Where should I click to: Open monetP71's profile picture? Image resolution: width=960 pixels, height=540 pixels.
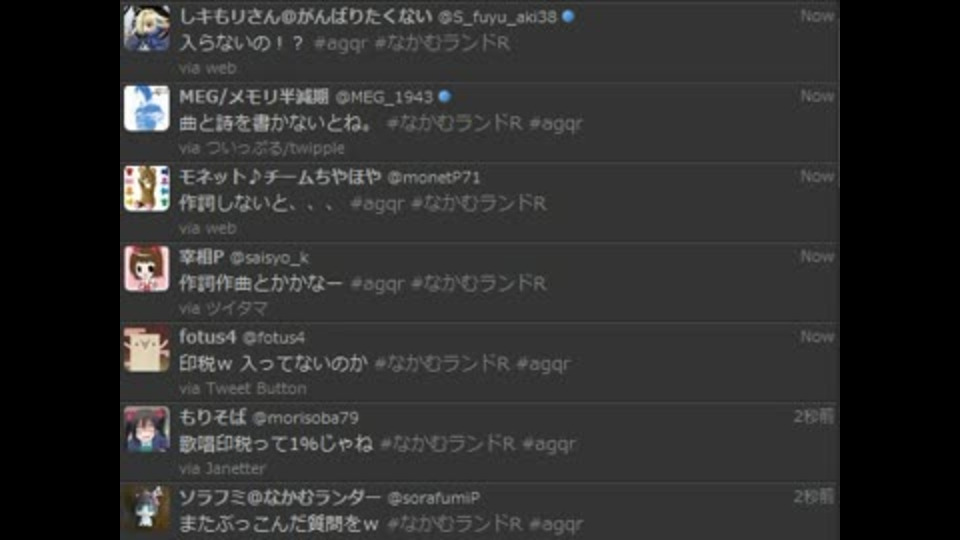(x=147, y=189)
